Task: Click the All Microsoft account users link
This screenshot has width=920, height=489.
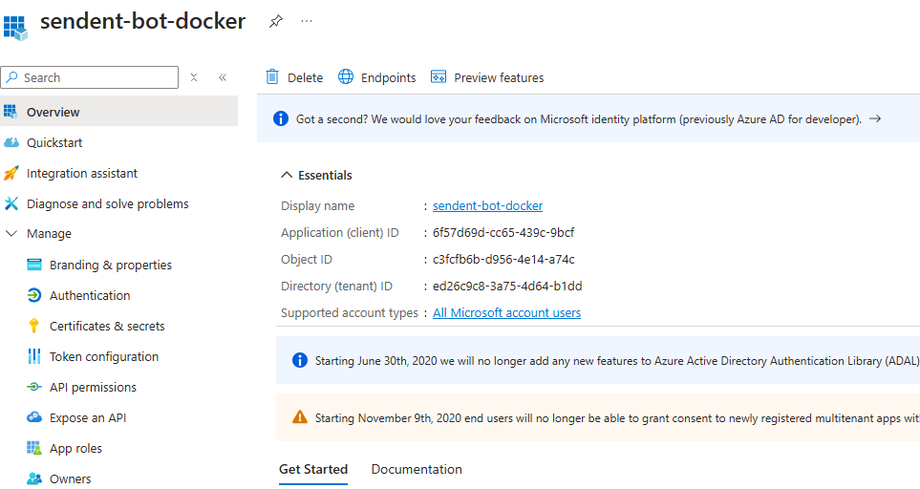Action: click(506, 313)
